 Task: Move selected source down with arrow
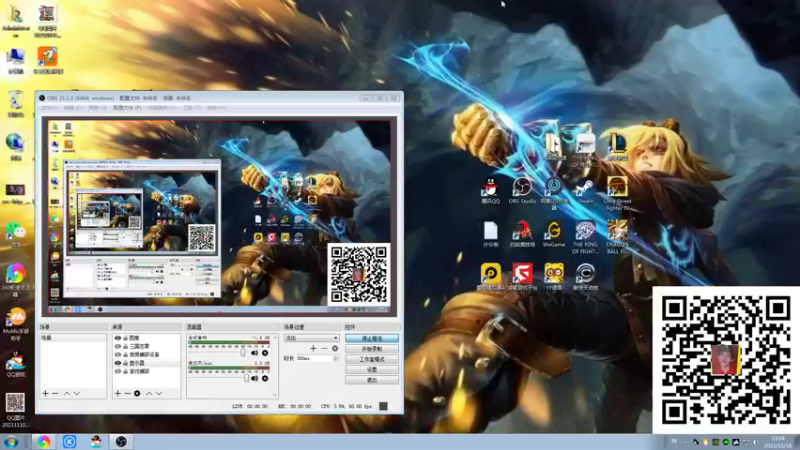159,393
